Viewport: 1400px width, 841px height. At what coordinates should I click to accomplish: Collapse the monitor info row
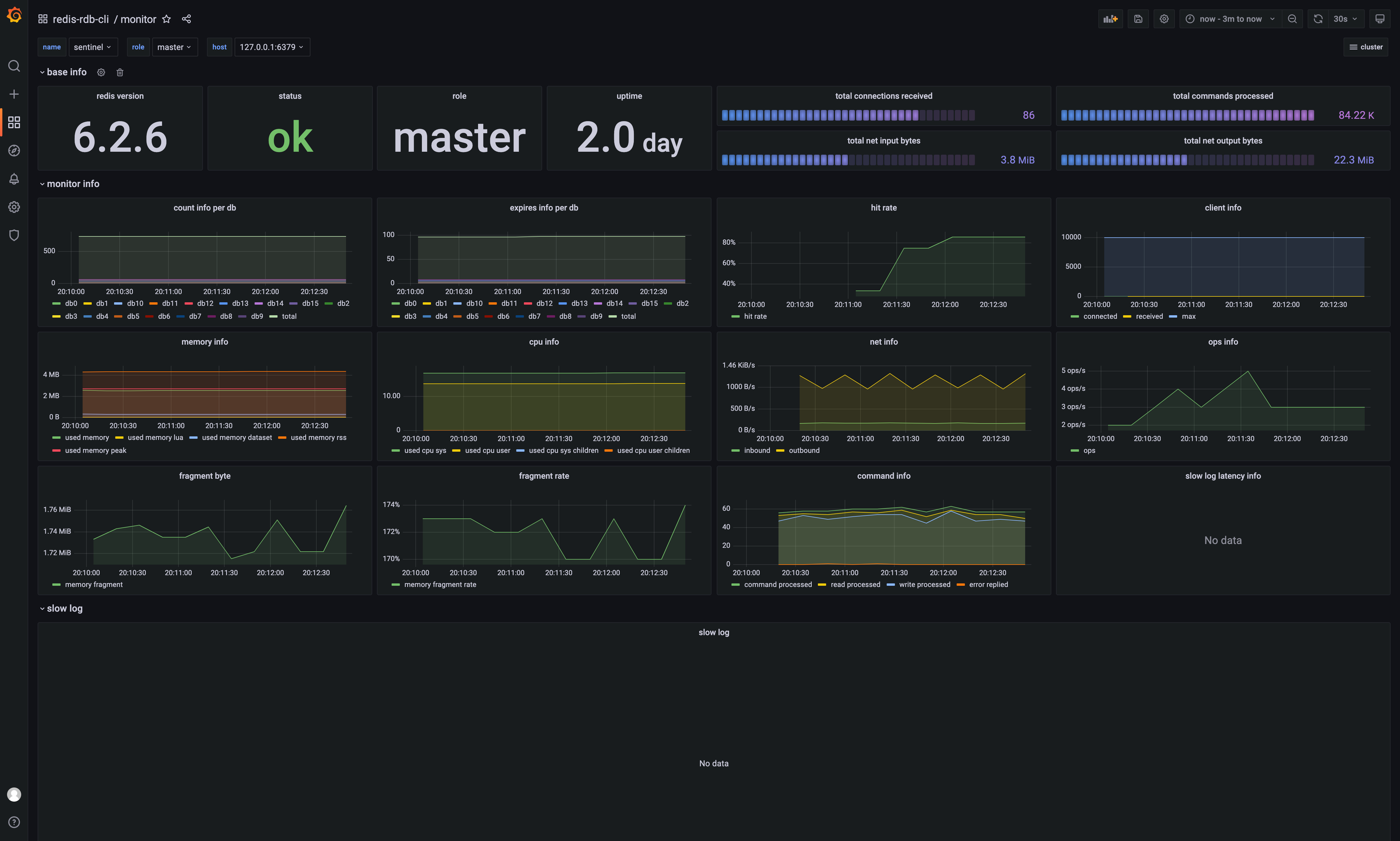pos(73,183)
